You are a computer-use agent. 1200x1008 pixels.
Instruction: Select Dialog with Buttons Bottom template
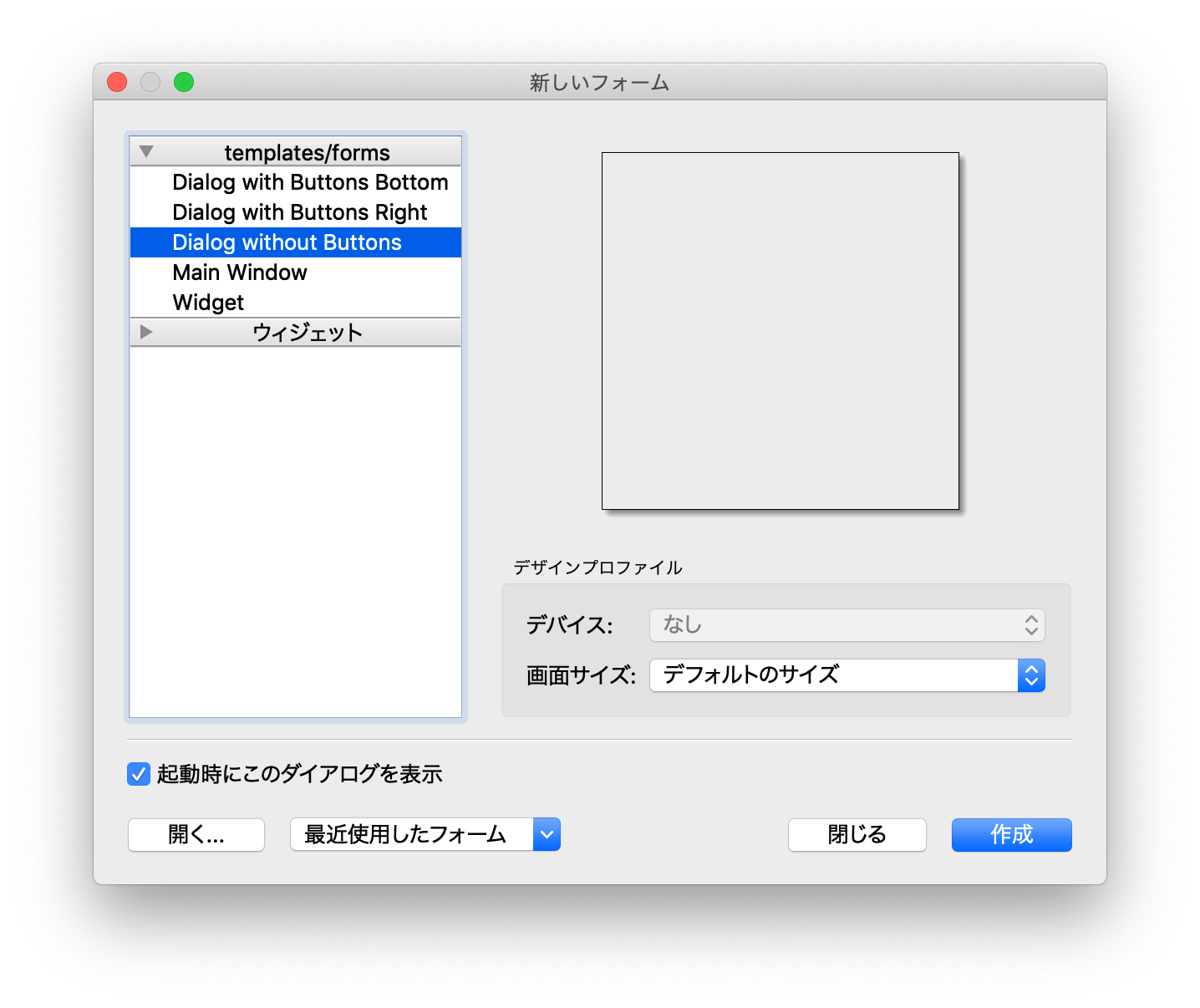point(296,182)
